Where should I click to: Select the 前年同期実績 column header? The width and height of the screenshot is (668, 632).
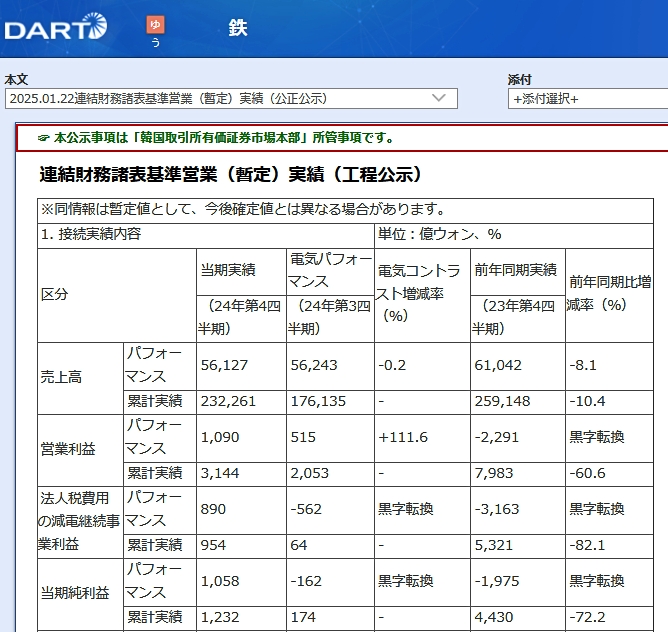click(515, 270)
